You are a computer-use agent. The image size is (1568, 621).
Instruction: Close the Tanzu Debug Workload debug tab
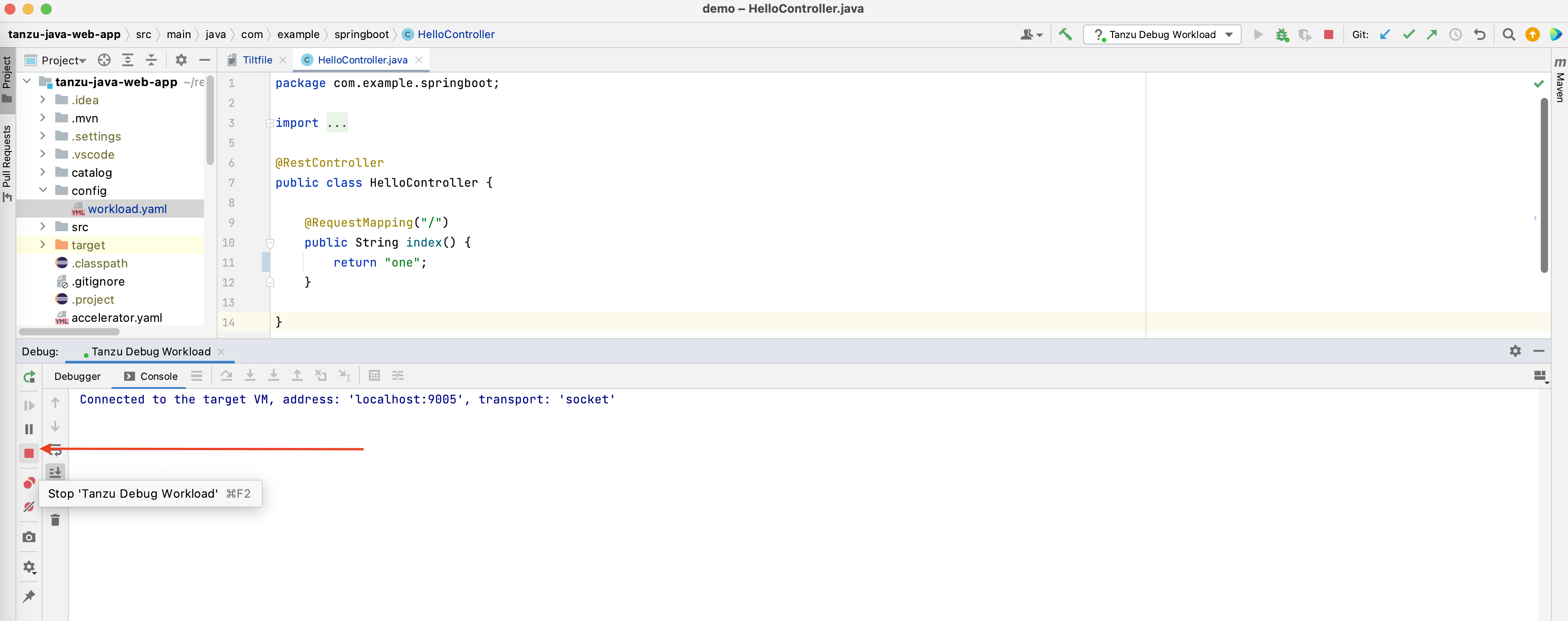tap(222, 351)
